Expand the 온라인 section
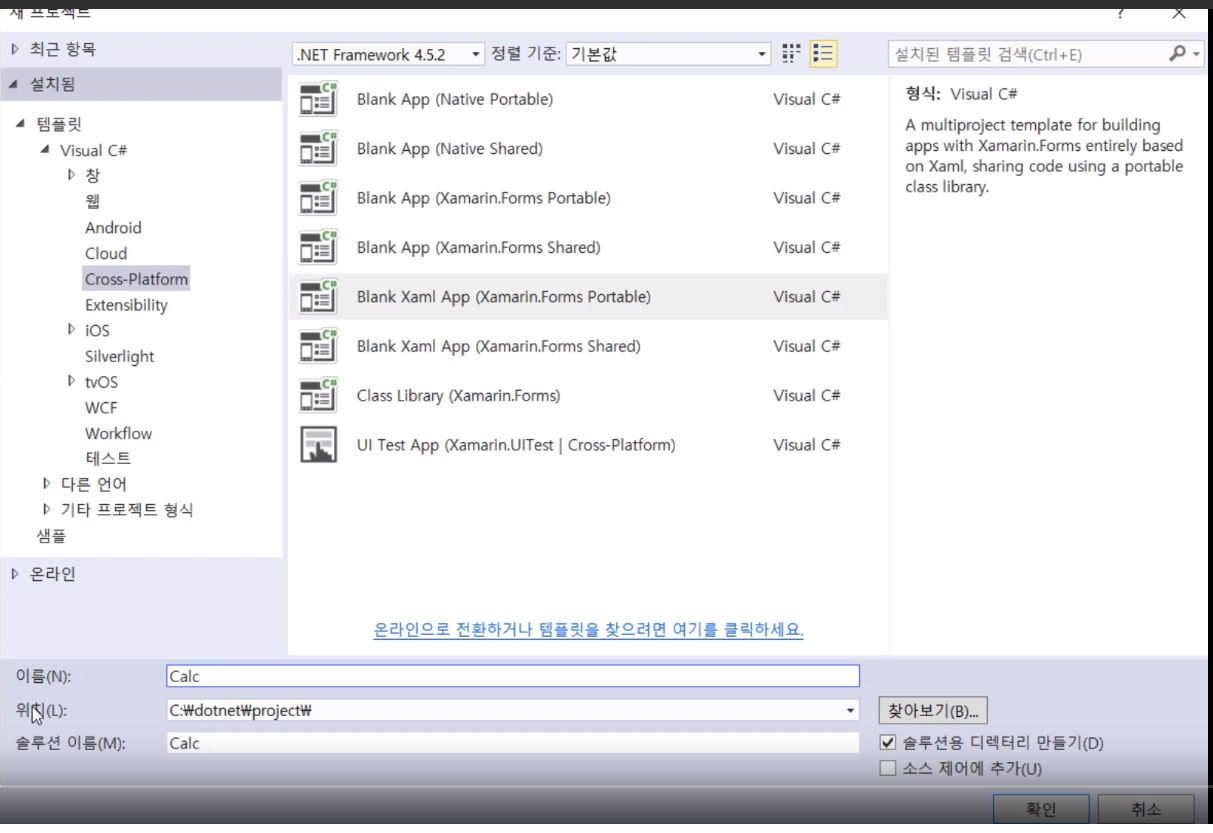 click(15, 573)
